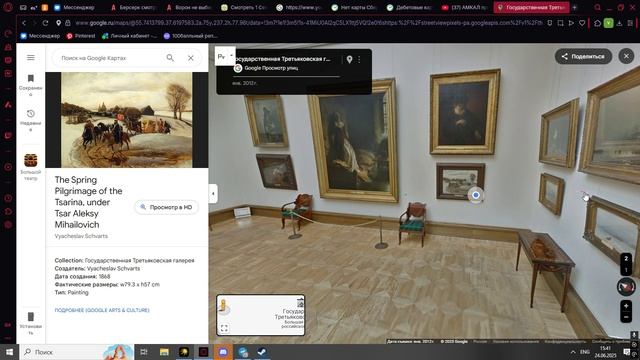
Task: Click the heart favorites icon in address bar
Action: pyautogui.click(x=582, y=23)
